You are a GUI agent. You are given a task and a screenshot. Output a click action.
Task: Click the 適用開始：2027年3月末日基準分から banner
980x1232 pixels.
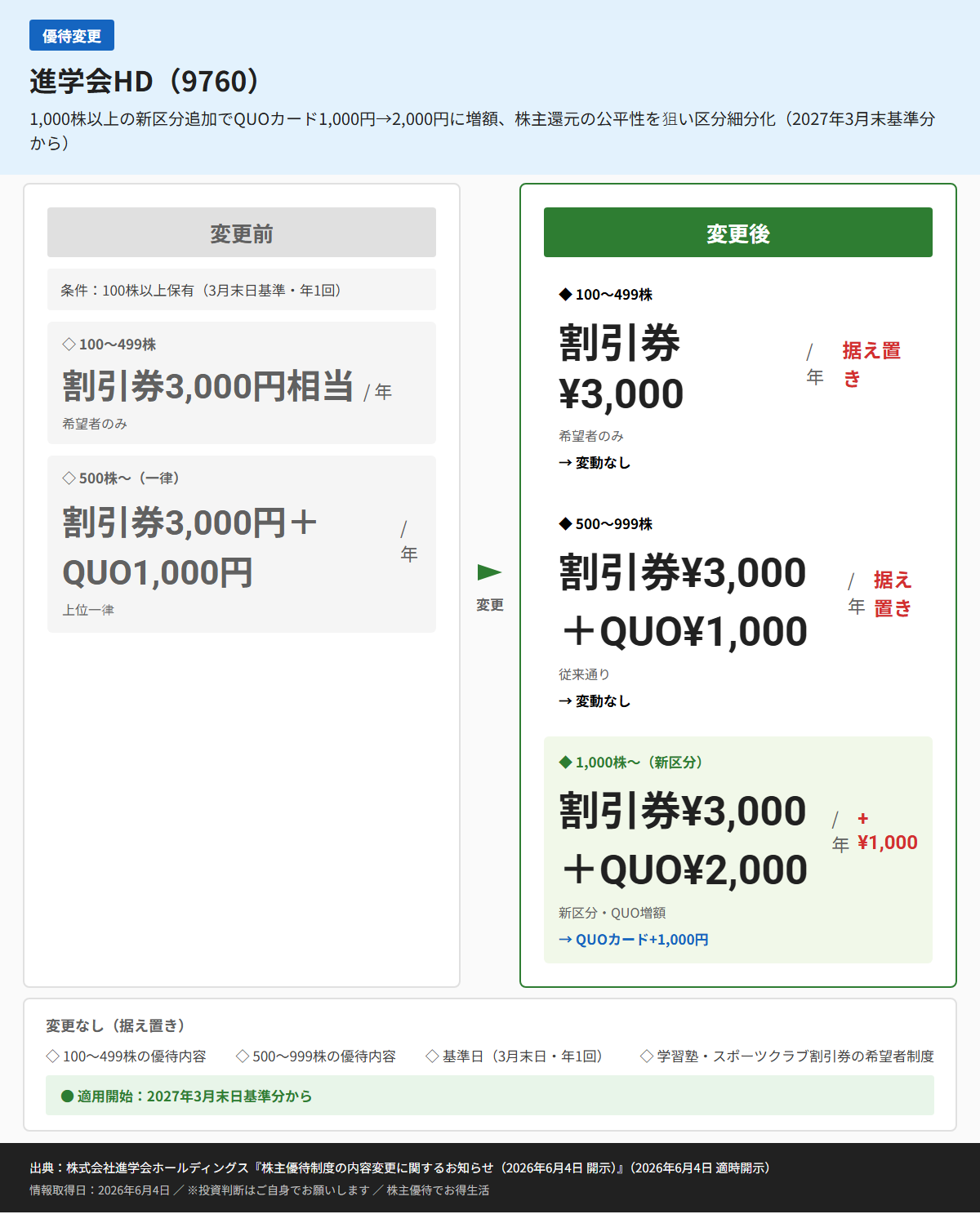coord(490,1096)
